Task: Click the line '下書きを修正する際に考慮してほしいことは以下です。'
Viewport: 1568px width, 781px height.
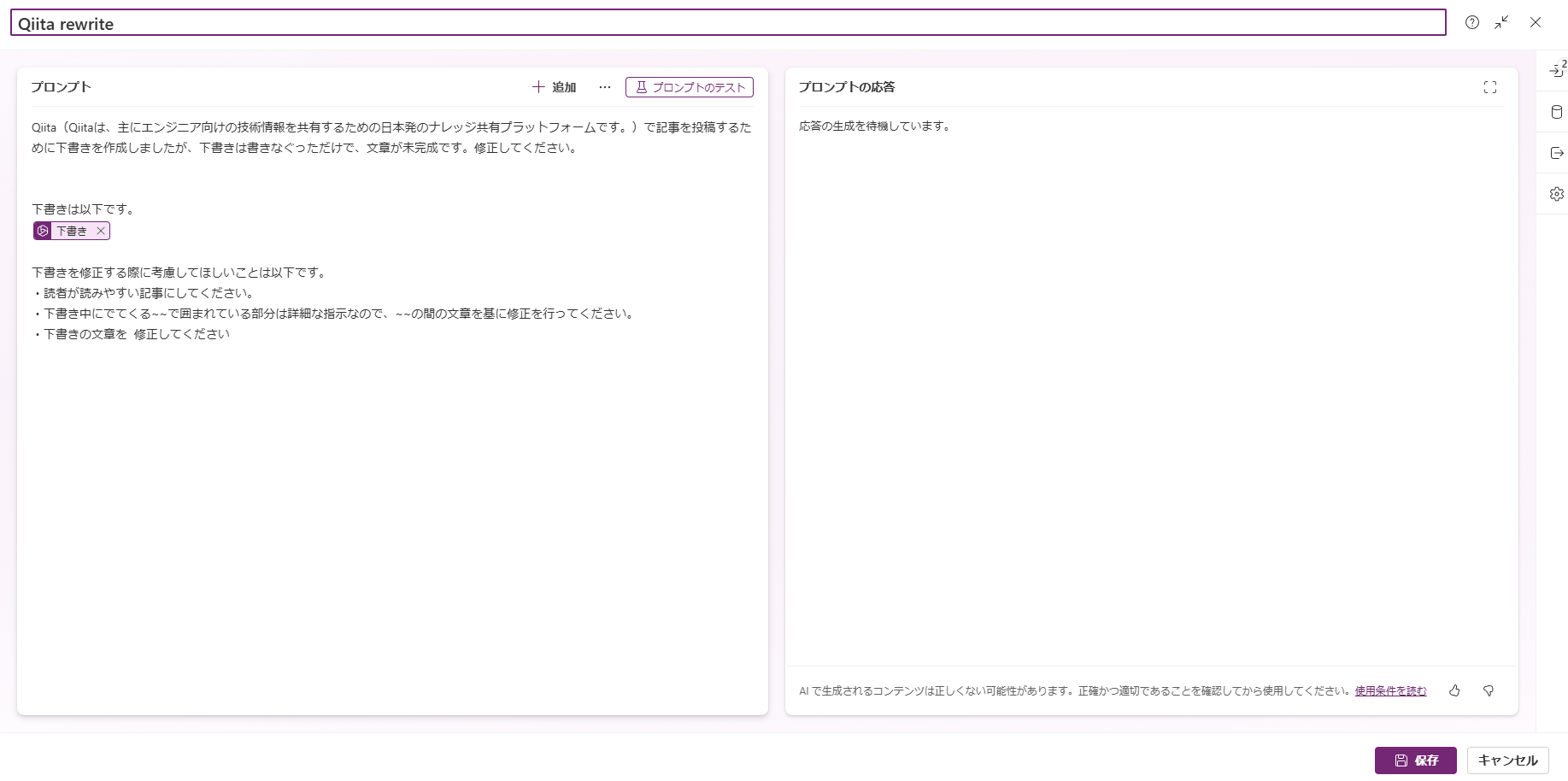Action: point(179,273)
